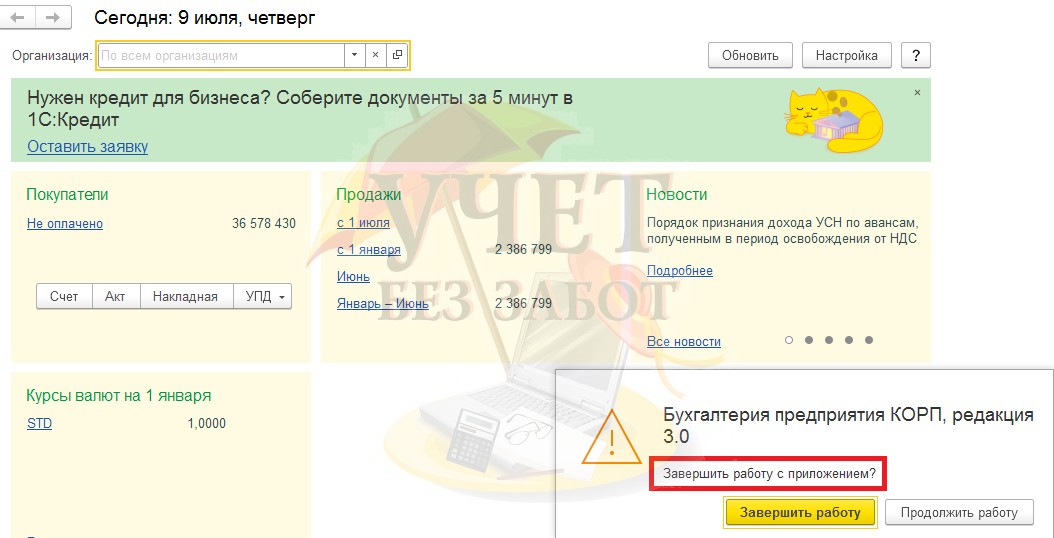This screenshot has height=538, width=1054.
Task: Open the Июнь sales link
Action: [353, 276]
